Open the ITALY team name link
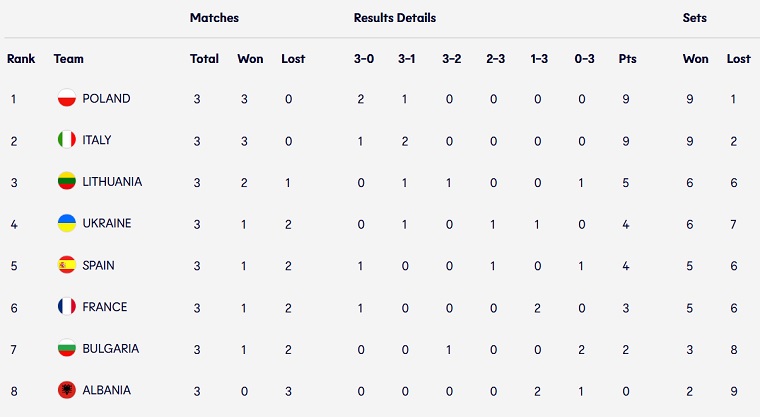 [x=97, y=140]
